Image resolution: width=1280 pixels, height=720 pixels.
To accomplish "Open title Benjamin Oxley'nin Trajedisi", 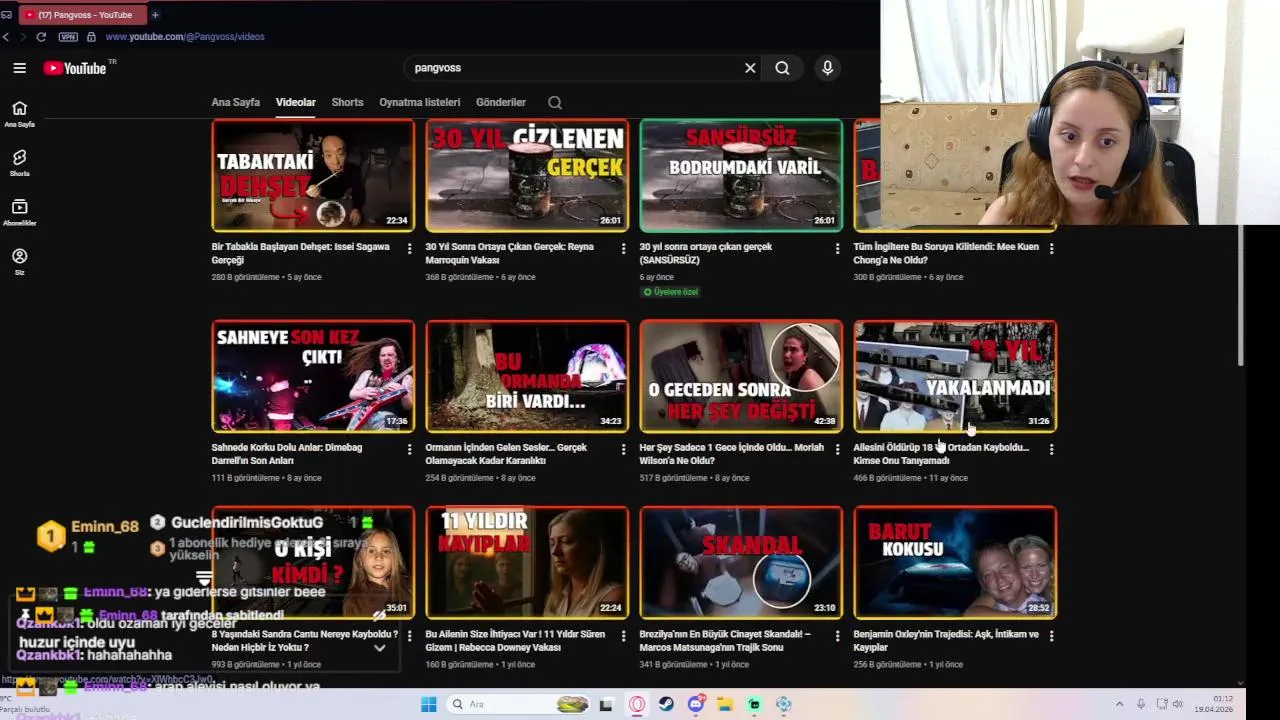I will click(x=946, y=641).
